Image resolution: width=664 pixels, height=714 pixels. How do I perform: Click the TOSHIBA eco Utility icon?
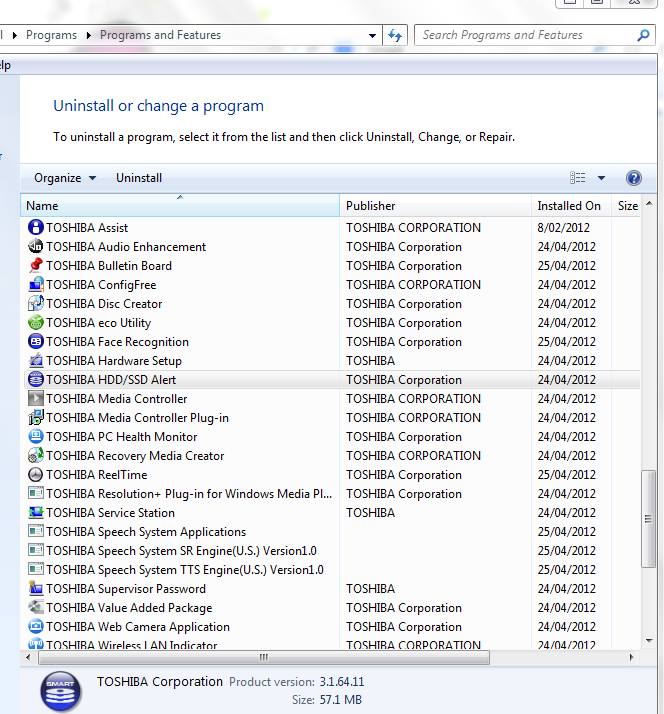36,323
